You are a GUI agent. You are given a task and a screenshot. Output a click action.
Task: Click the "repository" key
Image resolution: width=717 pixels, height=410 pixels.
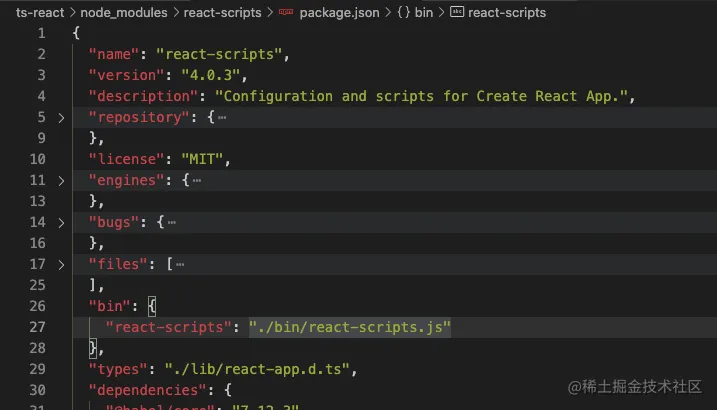(139, 117)
